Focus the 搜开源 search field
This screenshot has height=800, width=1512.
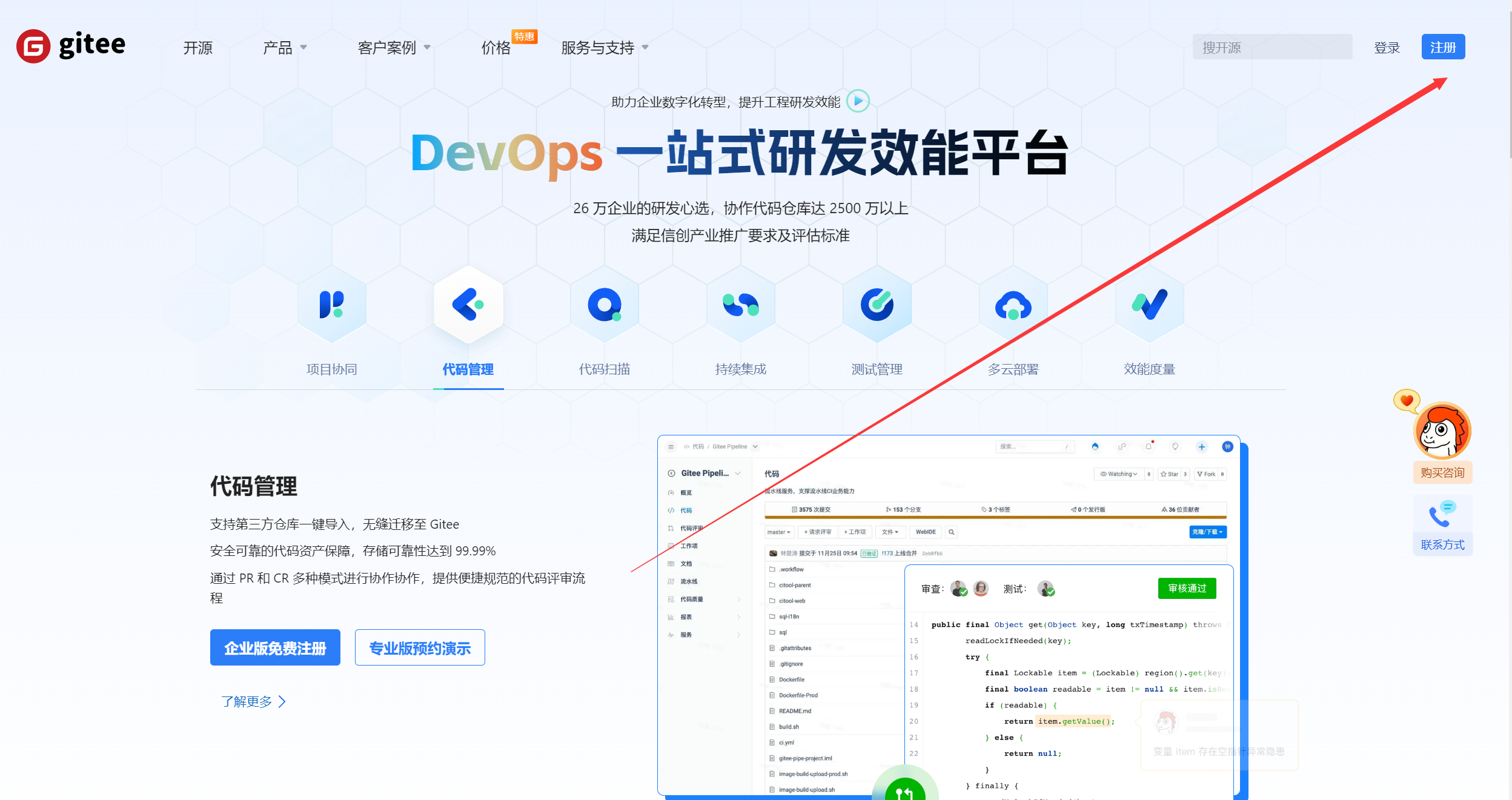(1272, 47)
